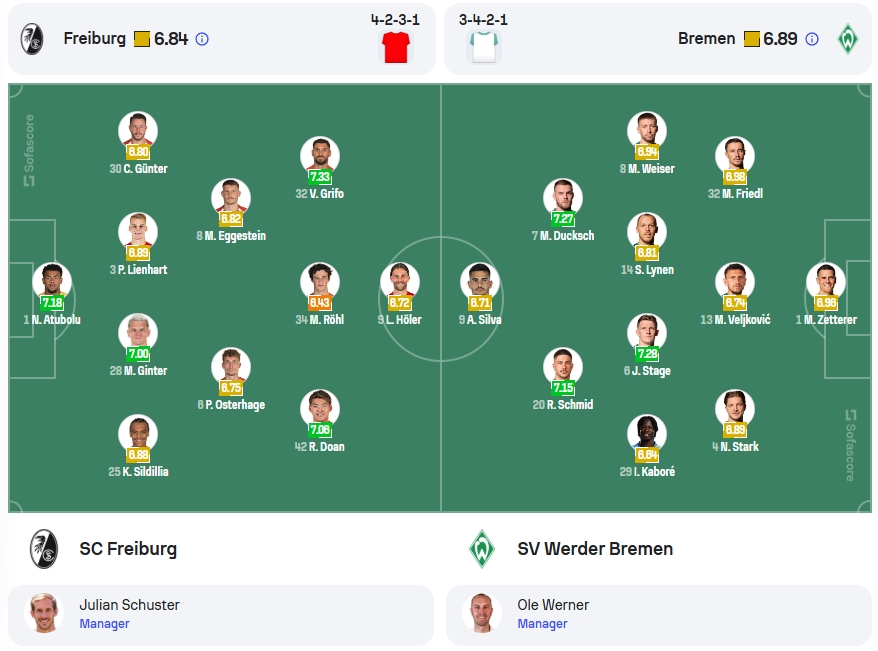Viewport: 878px width, 651px height.
Task: Select M. Ducksch's player avatar
Action: [563, 198]
